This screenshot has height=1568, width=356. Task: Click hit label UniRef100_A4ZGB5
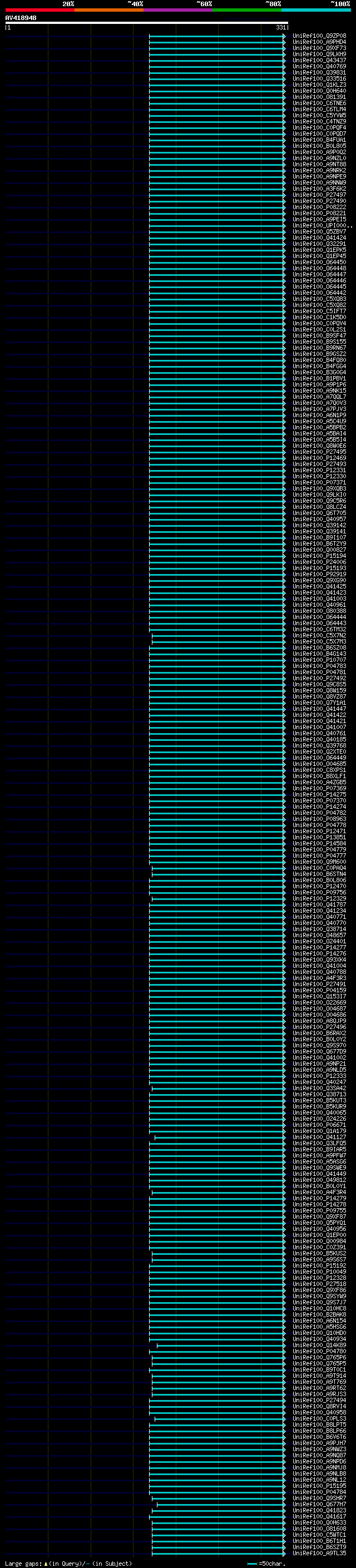tap(319, 782)
